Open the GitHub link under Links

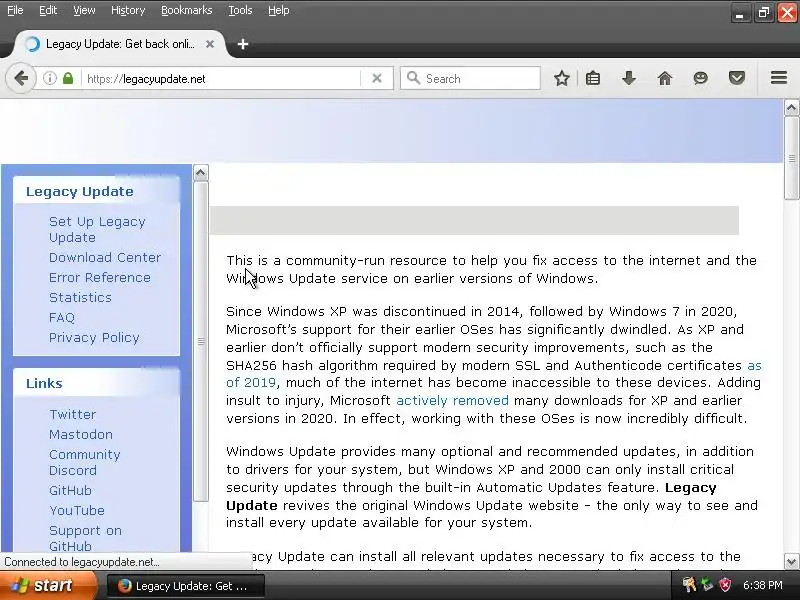(70, 490)
